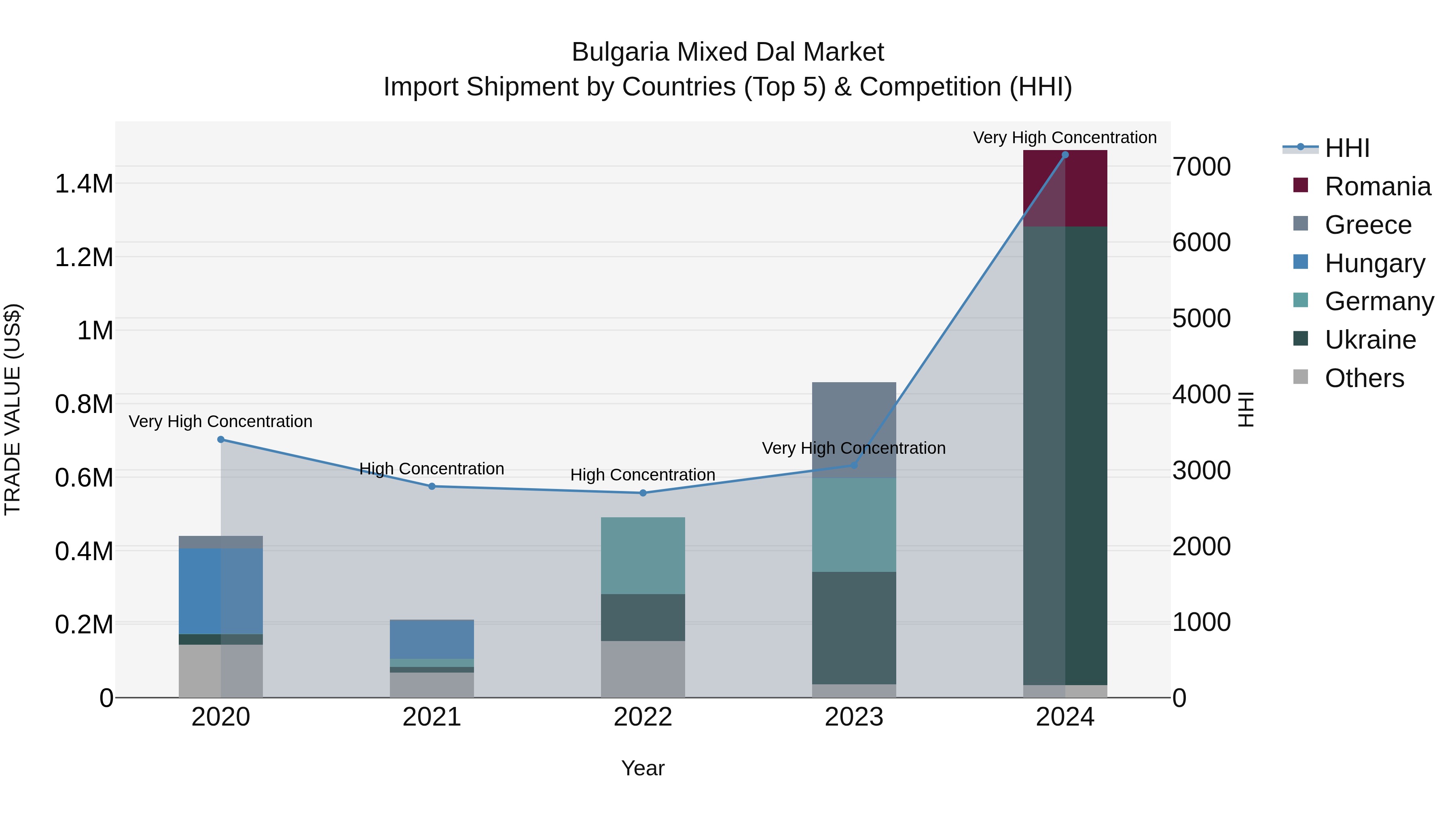The image size is (1456, 819).
Task: Click the 0.6M tick on the left axis
Action: (84, 478)
